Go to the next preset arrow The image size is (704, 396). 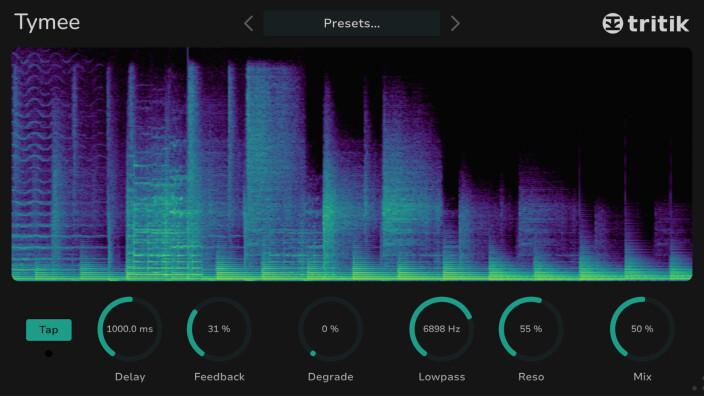(x=455, y=23)
